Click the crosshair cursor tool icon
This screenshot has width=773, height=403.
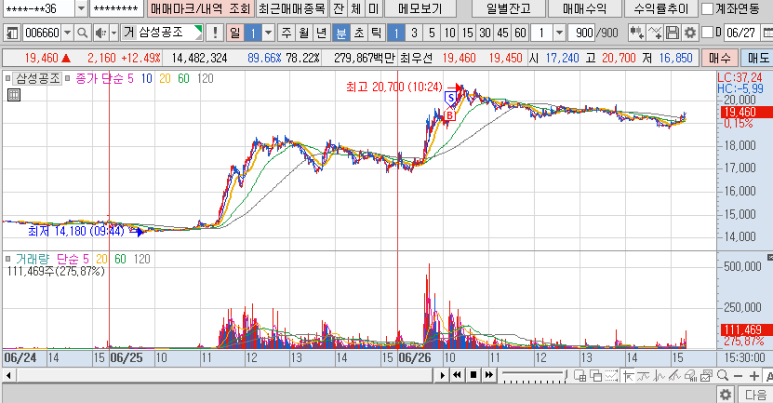coord(628,376)
